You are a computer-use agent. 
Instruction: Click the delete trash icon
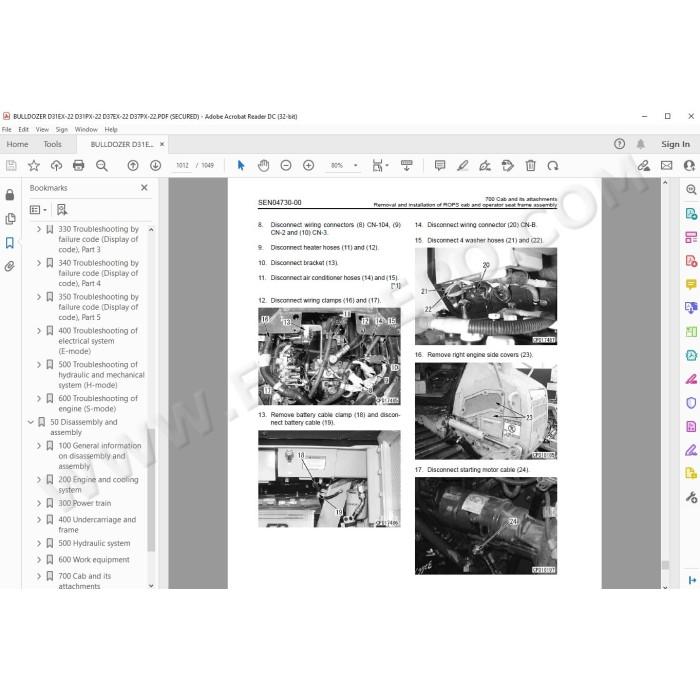coord(530,166)
